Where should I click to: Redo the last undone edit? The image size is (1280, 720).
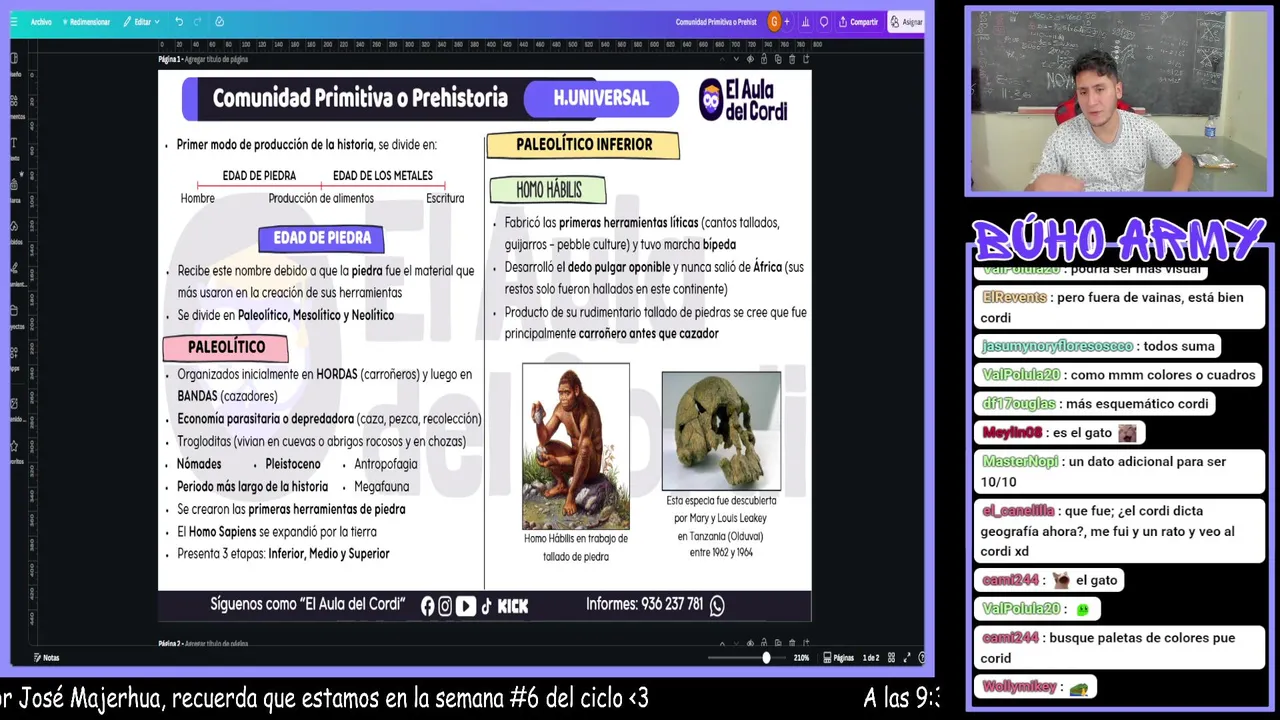pyautogui.click(x=197, y=22)
